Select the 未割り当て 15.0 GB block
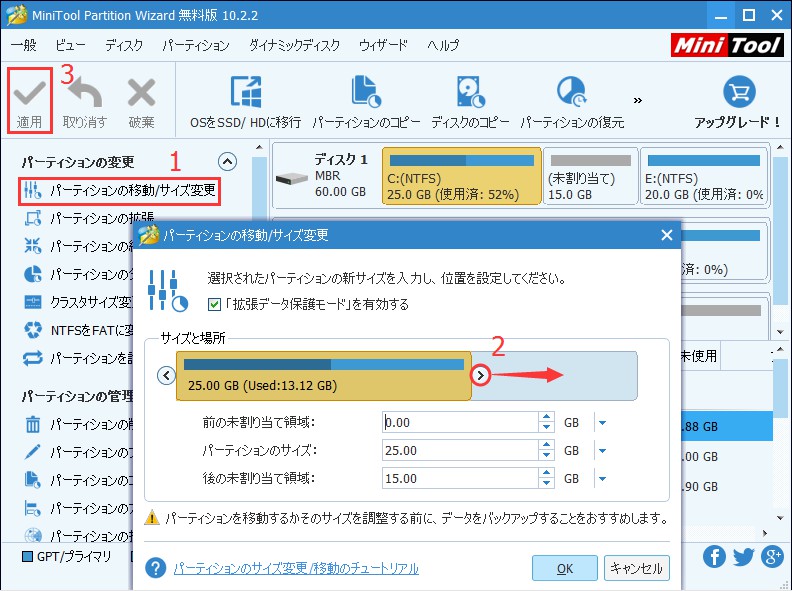This screenshot has height=591, width=792. (x=590, y=176)
